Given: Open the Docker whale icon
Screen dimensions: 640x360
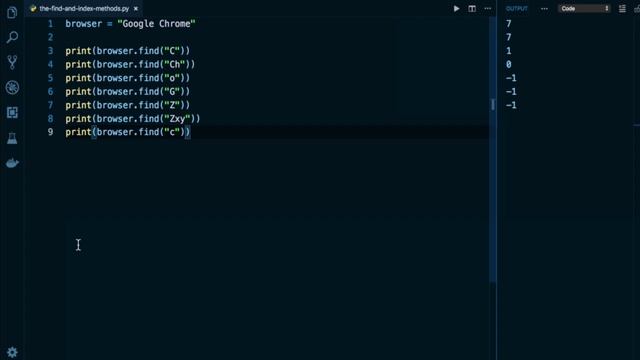Looking at the screenshot, I should 12,163.
